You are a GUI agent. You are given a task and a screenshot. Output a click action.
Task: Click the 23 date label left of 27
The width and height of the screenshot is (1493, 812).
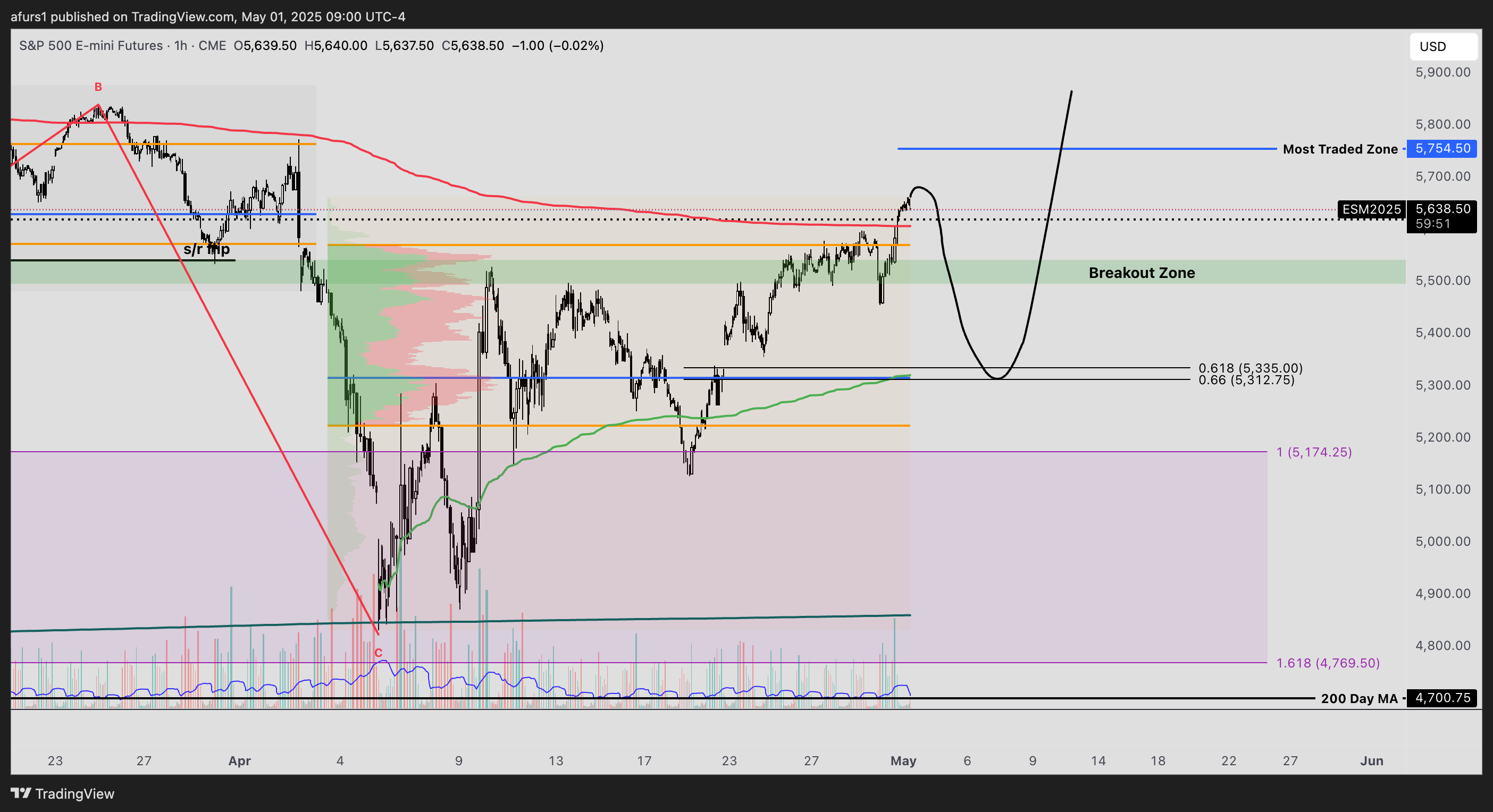tap(55, 761)
